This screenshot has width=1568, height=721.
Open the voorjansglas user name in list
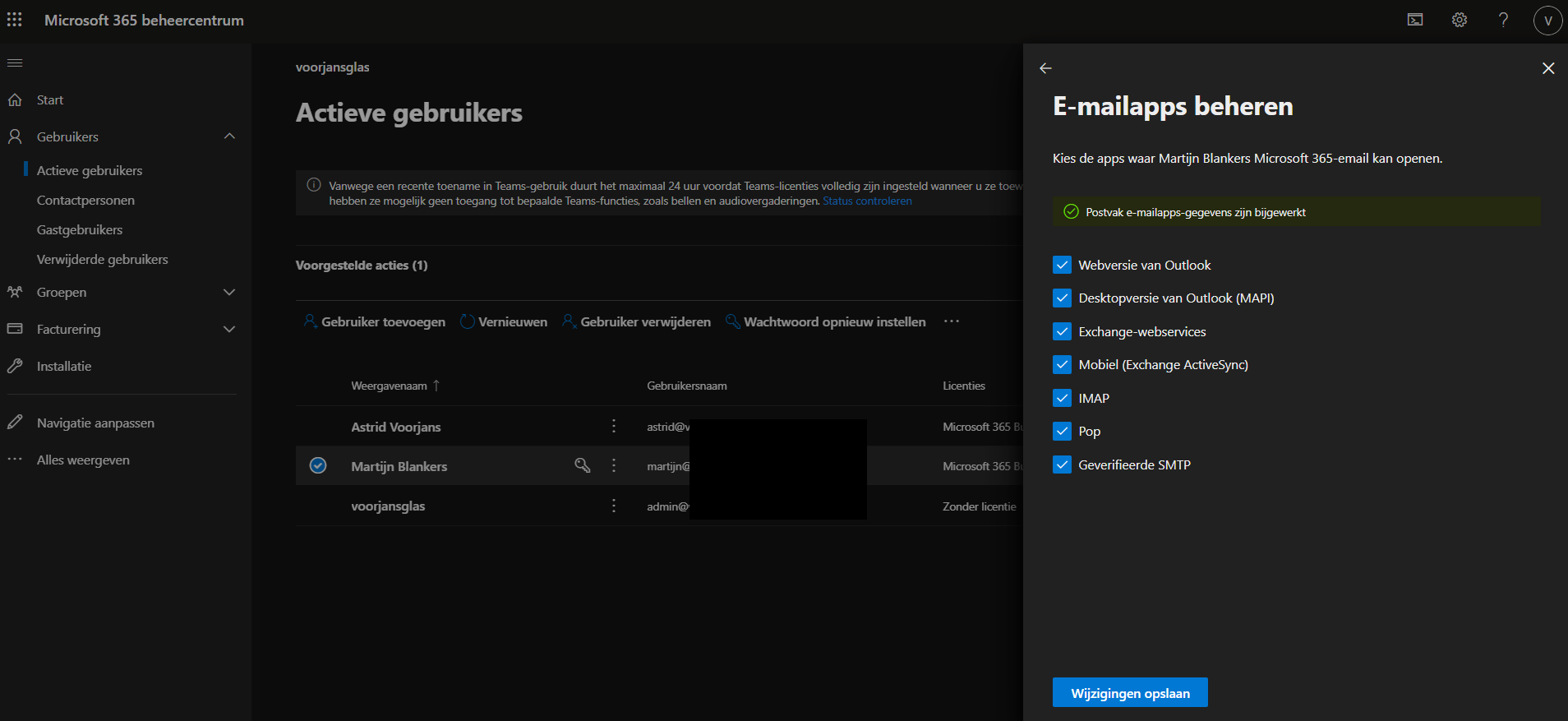coord(388,506)
